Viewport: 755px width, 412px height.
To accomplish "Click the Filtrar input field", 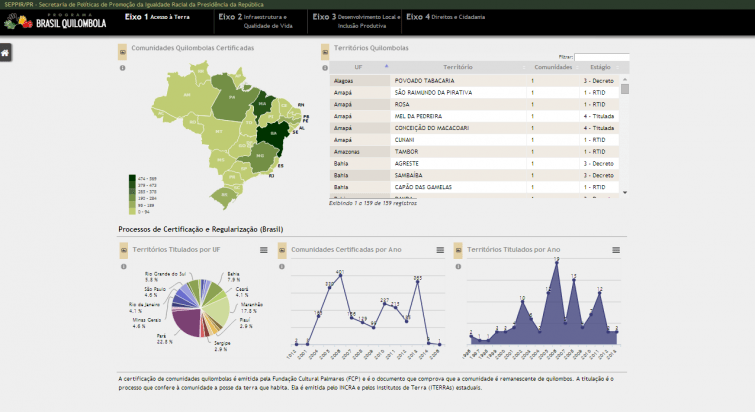I will point(601,56).
